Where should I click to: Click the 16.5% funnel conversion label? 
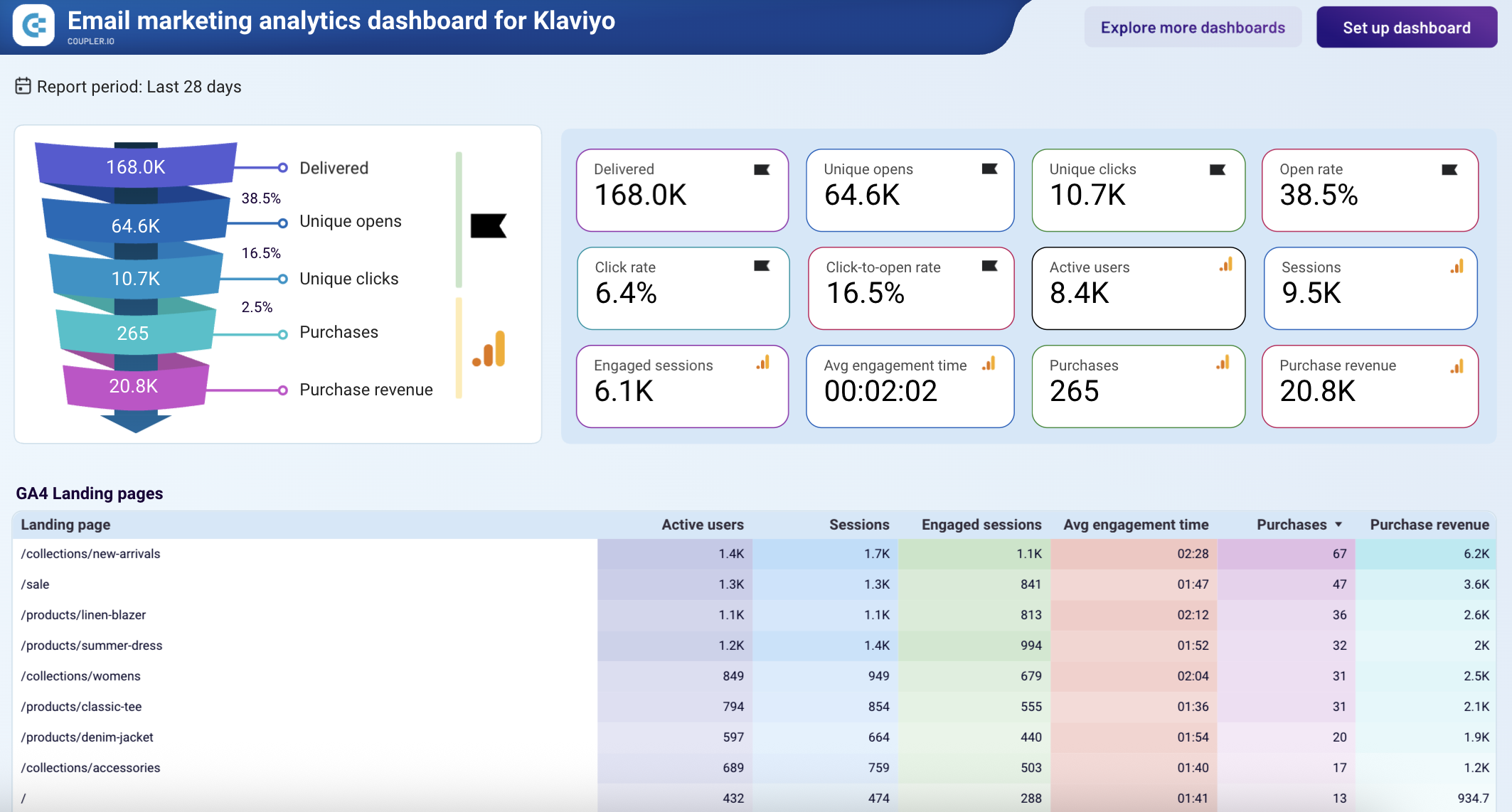pos(260,253)
